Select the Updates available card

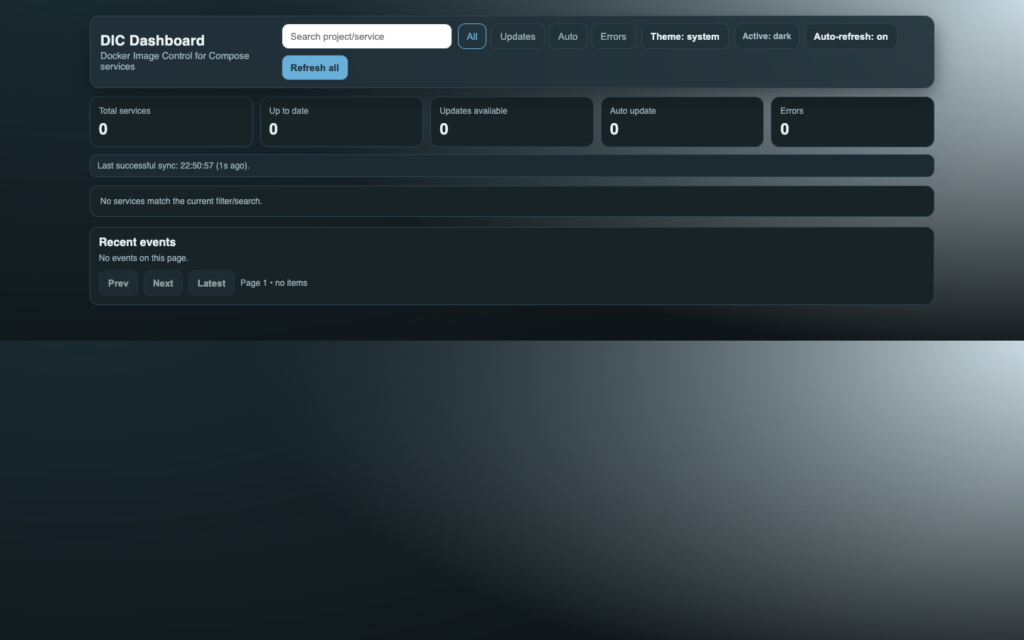(511, 121)
